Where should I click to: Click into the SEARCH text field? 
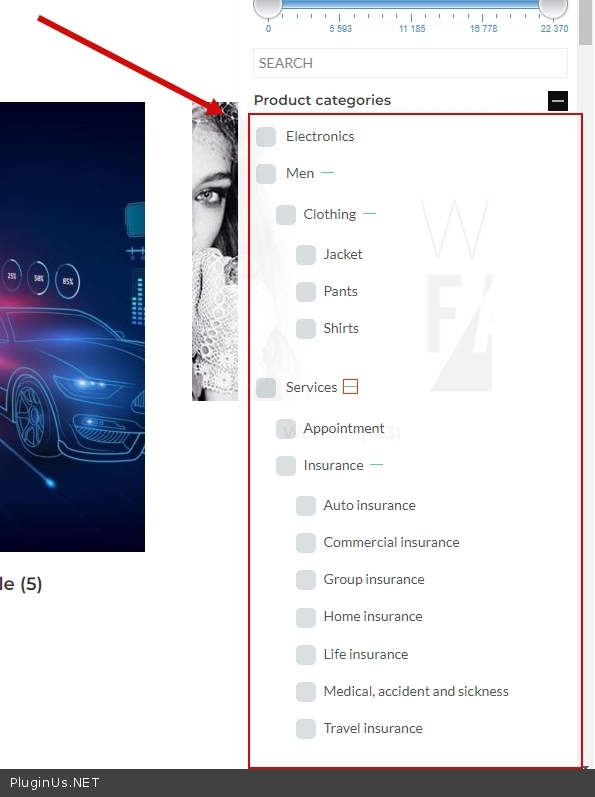tap(410, 63)
